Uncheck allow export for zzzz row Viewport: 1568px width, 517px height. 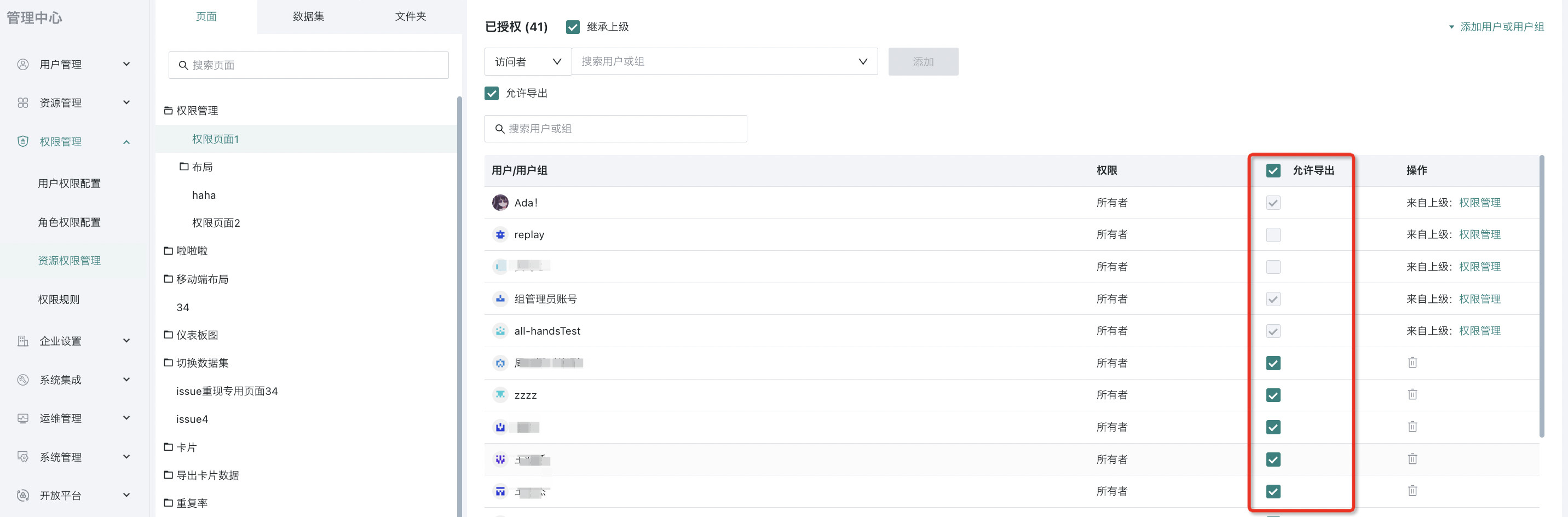point(1273,395)
